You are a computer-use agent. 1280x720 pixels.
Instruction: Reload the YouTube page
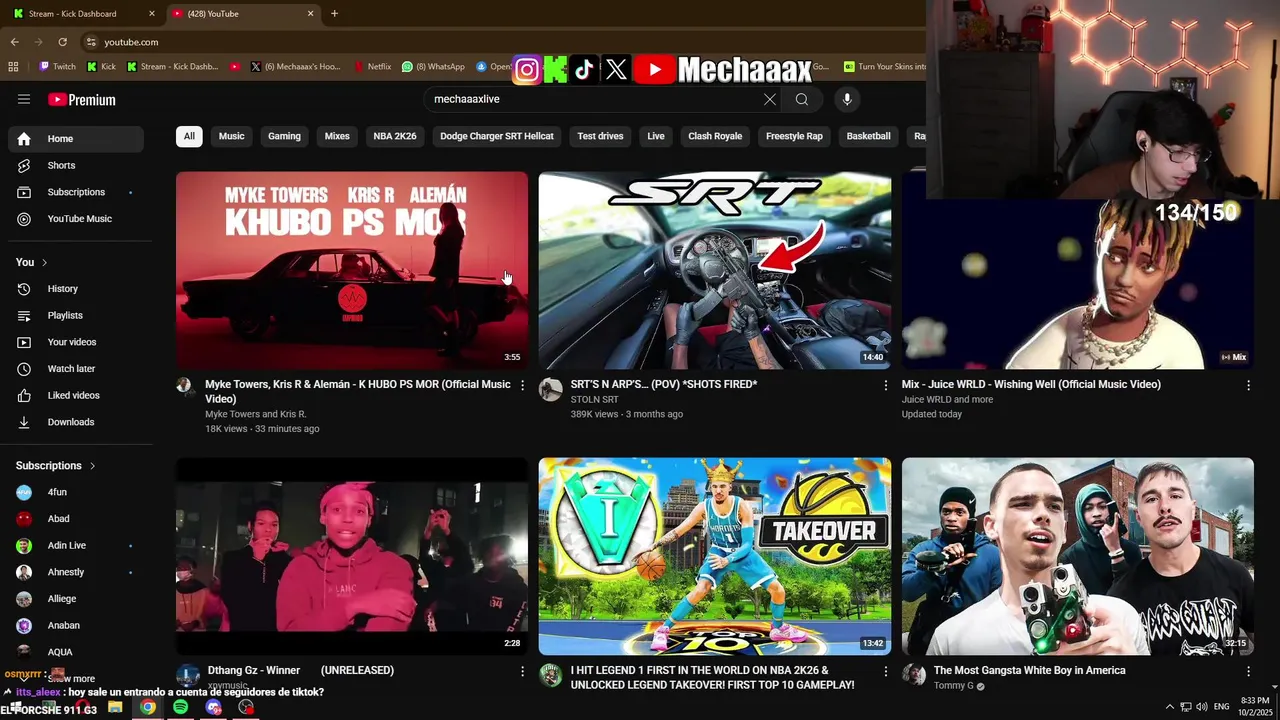[62, 42]
